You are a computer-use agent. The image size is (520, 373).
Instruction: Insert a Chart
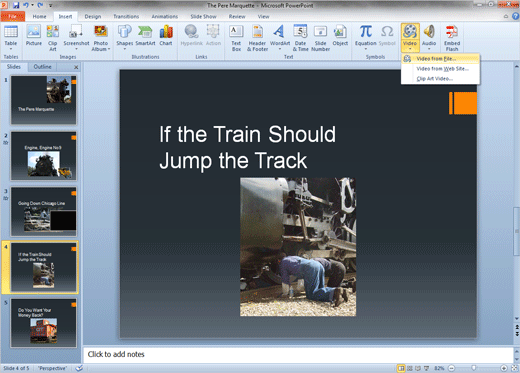166,36
